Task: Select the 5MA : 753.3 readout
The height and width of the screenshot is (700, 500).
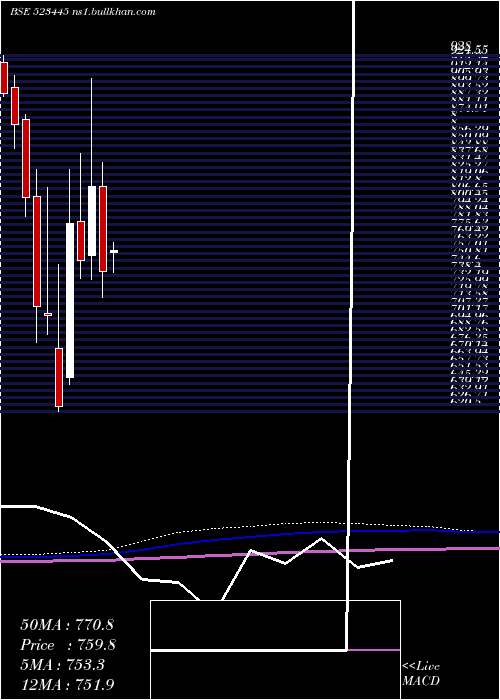Action: (x=62, y=665)
